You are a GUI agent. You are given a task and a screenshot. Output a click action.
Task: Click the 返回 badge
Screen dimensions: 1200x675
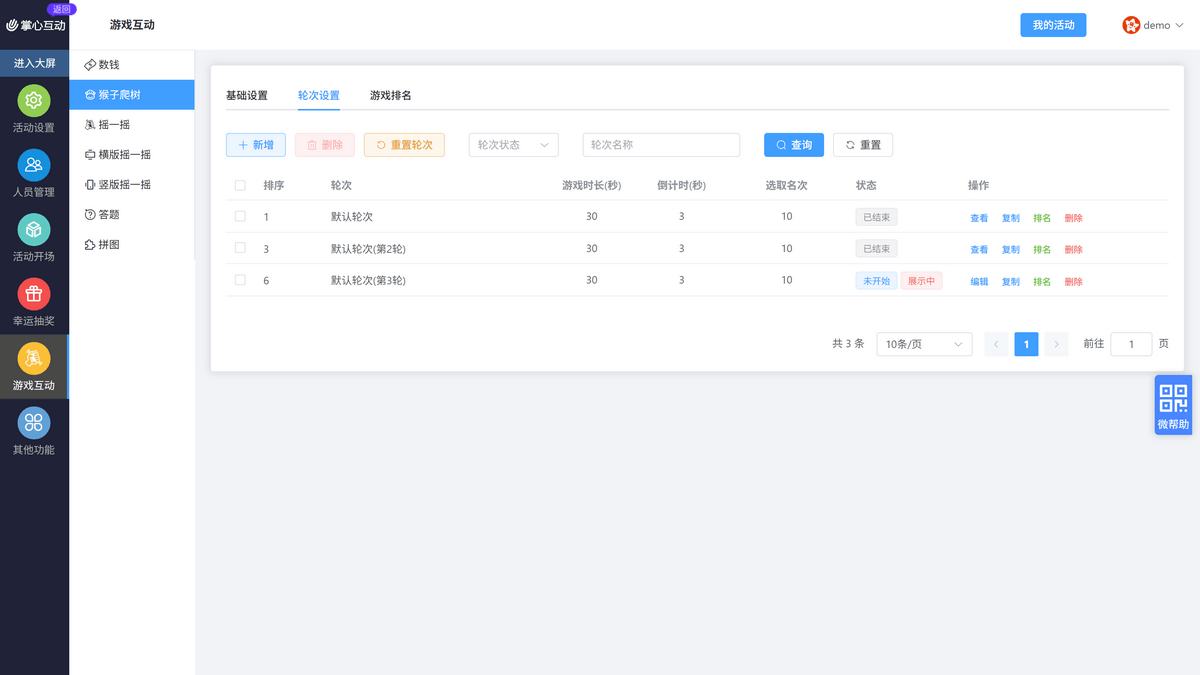[61, 8]
